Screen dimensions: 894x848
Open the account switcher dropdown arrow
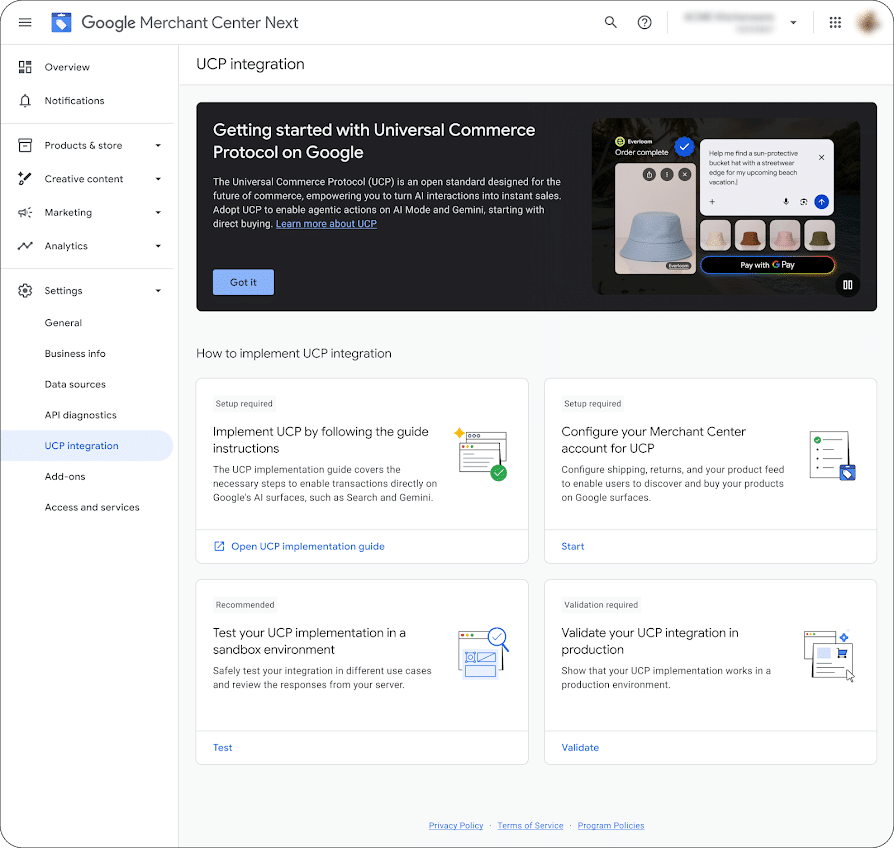pyautogui.click(x=793, y=22)
